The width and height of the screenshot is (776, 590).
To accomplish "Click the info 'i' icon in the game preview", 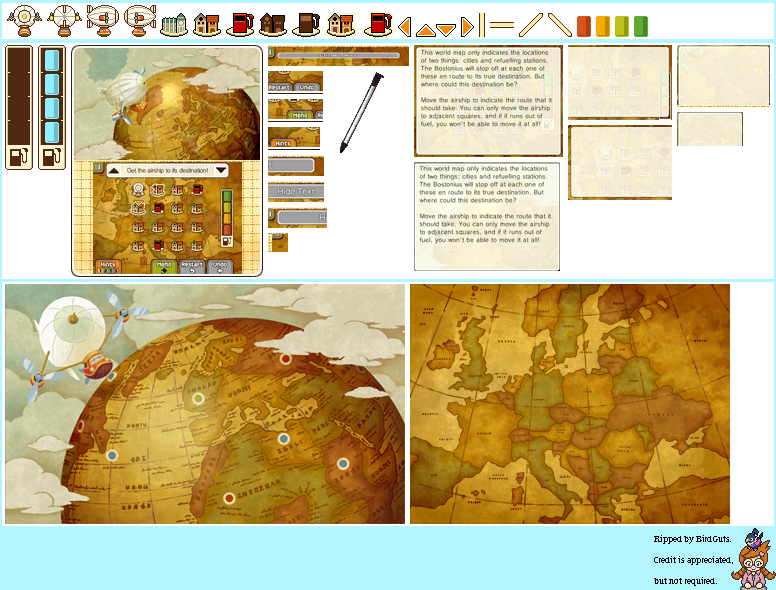I will pyautogui.click(x=98, y=167).
